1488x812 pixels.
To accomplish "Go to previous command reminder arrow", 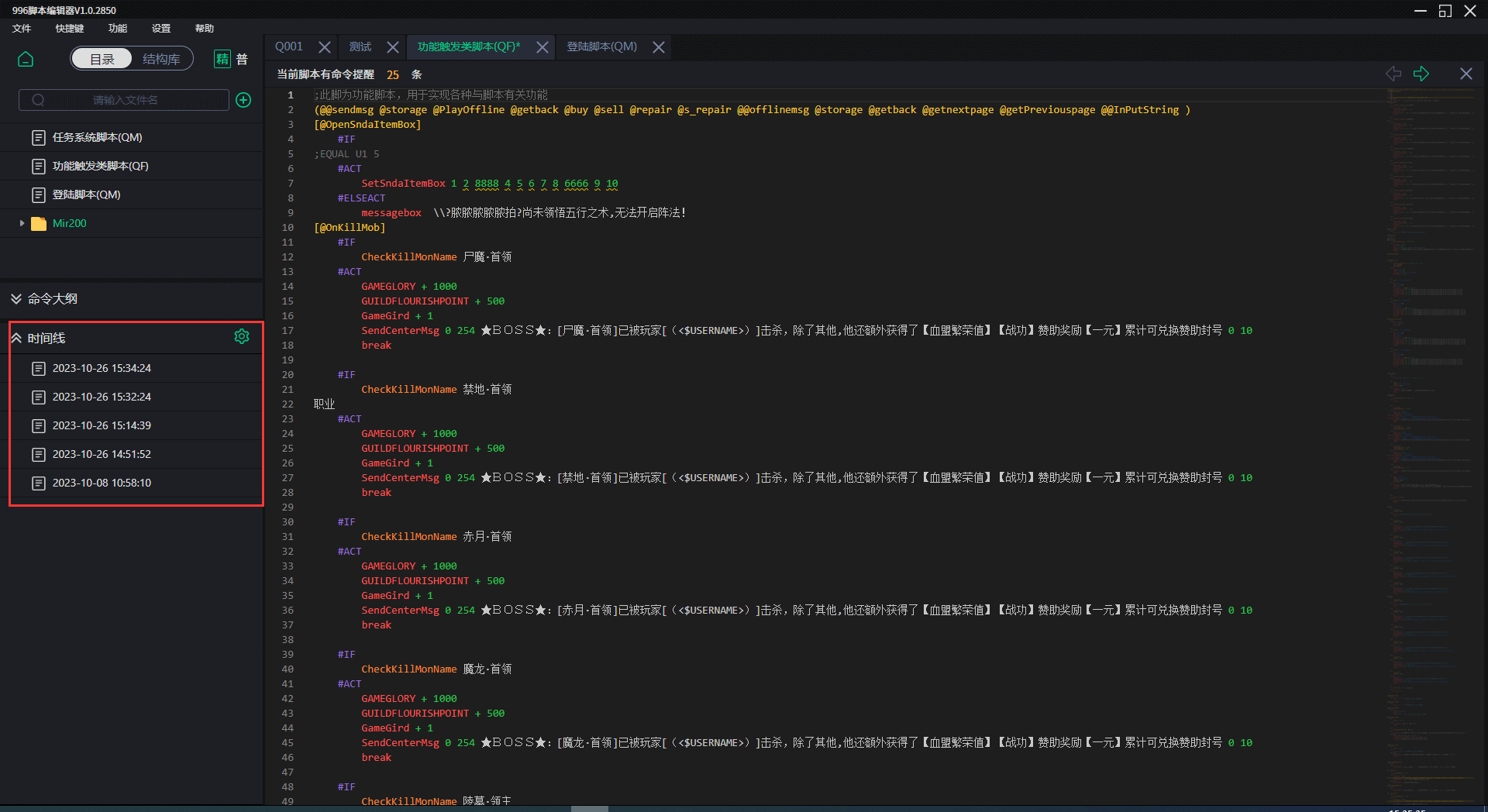I will pos(1393,74).
